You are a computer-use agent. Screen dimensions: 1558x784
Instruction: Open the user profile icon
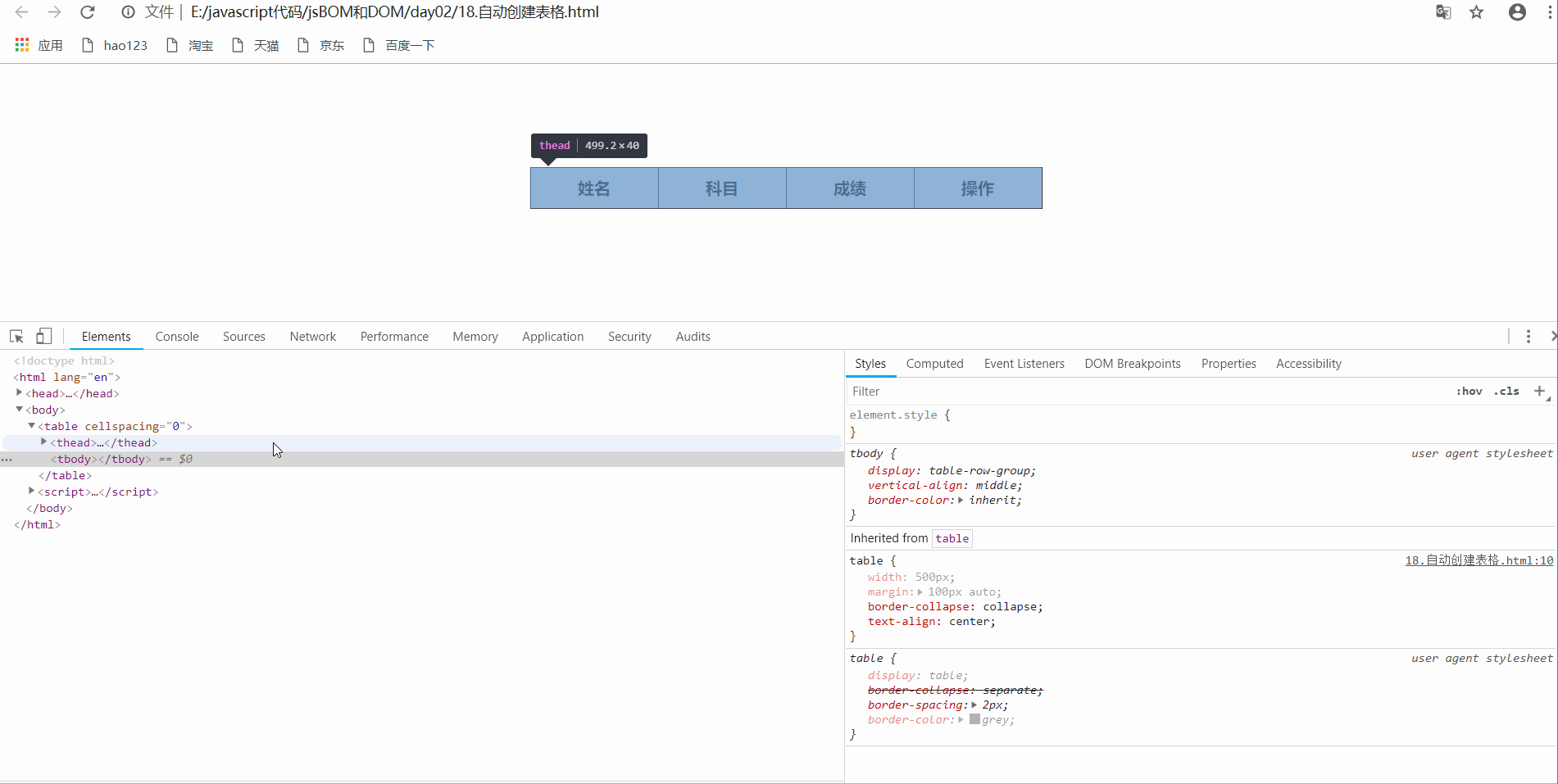[1517, 12]
